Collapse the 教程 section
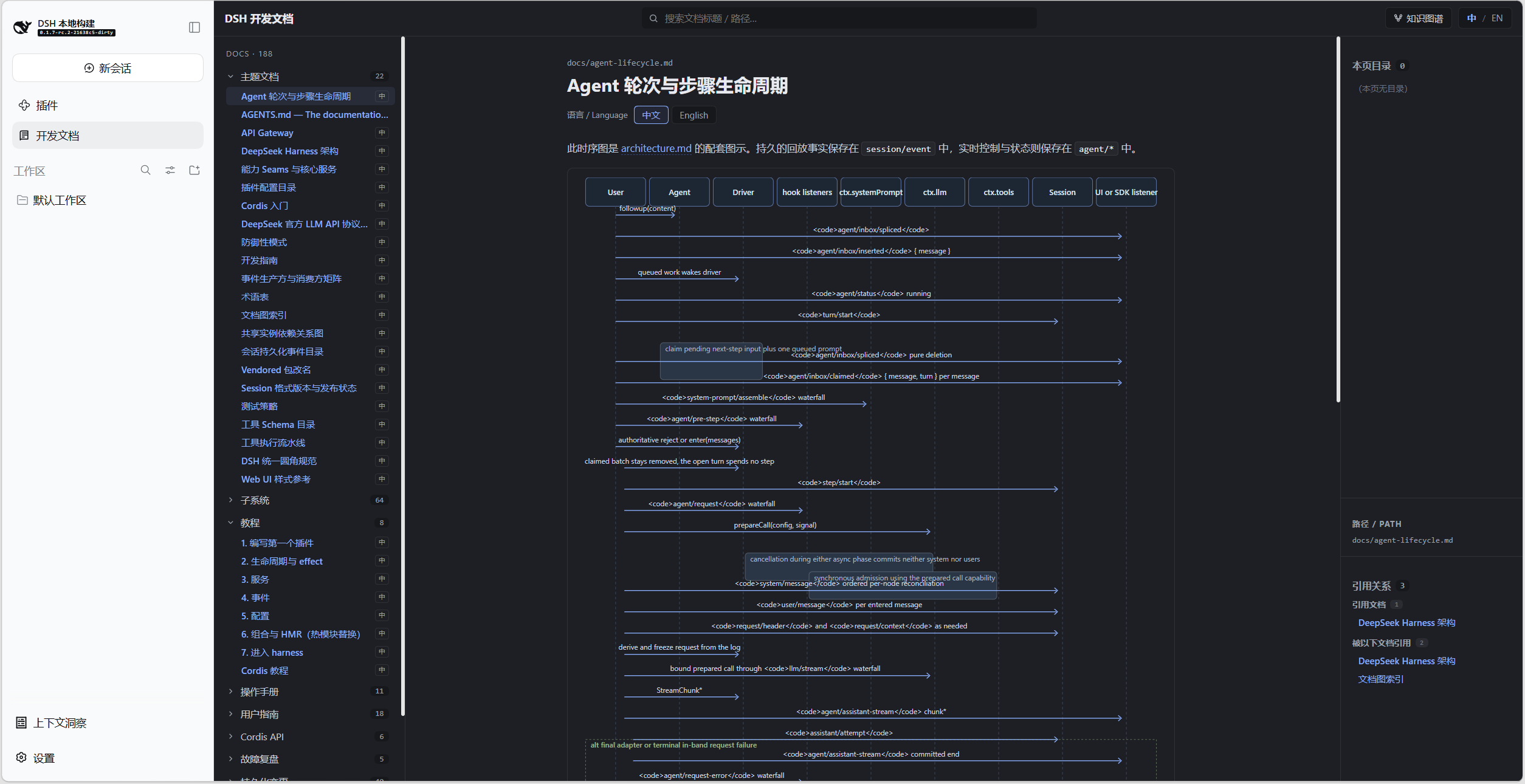Viewport: 1525px width, 784px height. (311, 523)
